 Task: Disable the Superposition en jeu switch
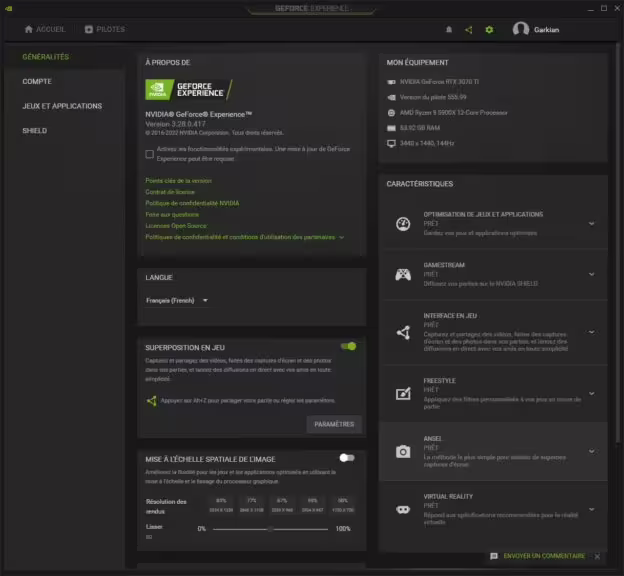[x=348, y=346]
